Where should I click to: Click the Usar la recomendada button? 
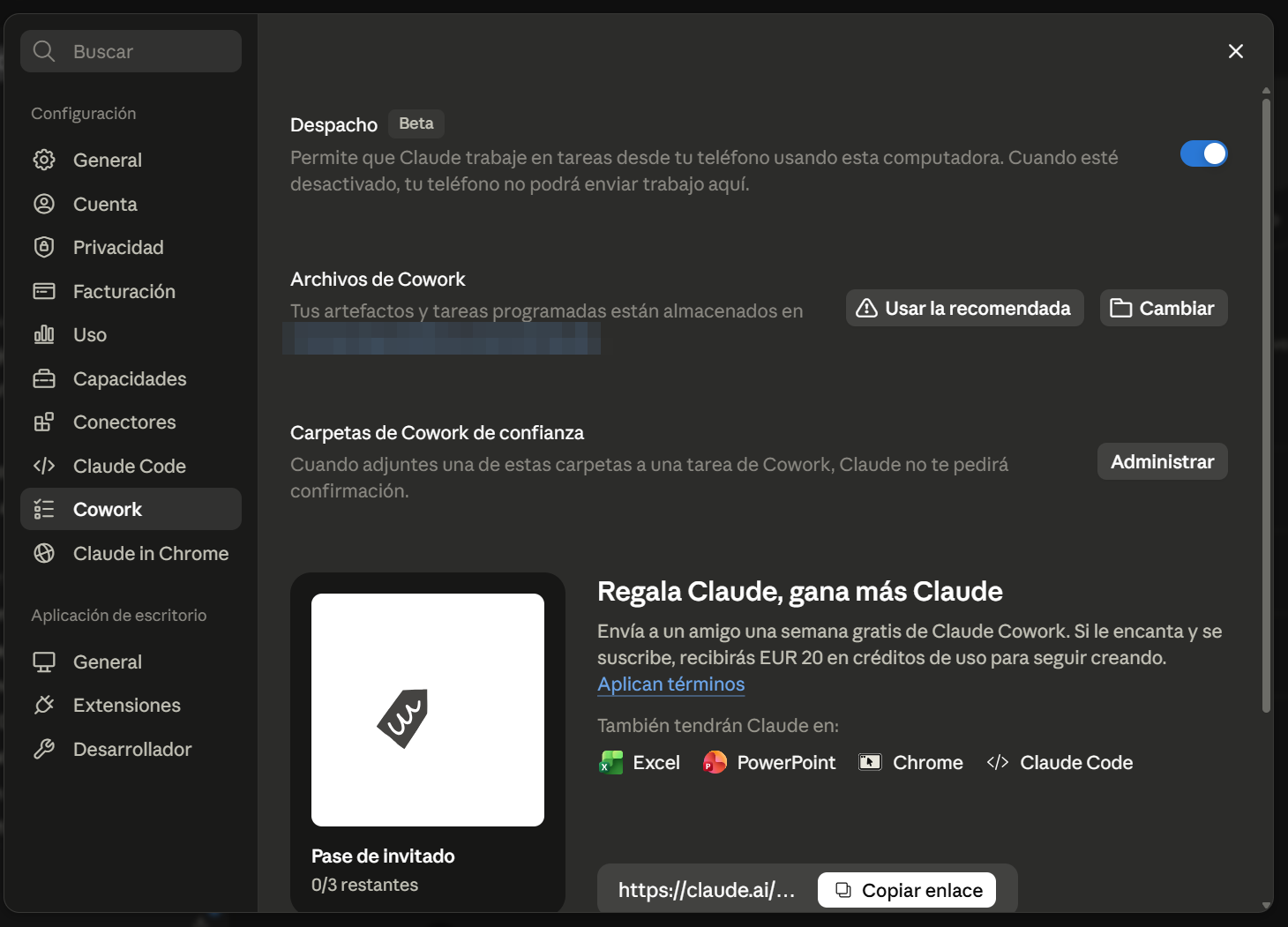[x=964, y=308]
